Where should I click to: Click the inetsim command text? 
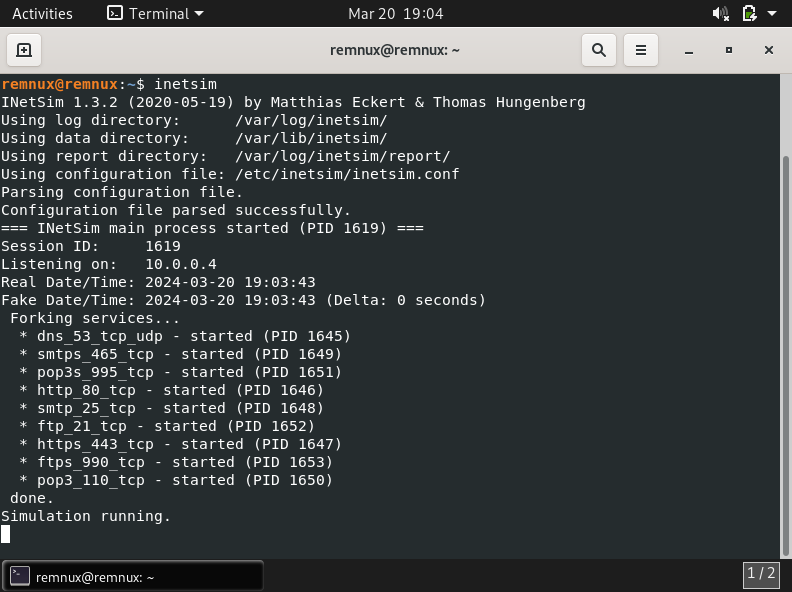coord(185,84)
